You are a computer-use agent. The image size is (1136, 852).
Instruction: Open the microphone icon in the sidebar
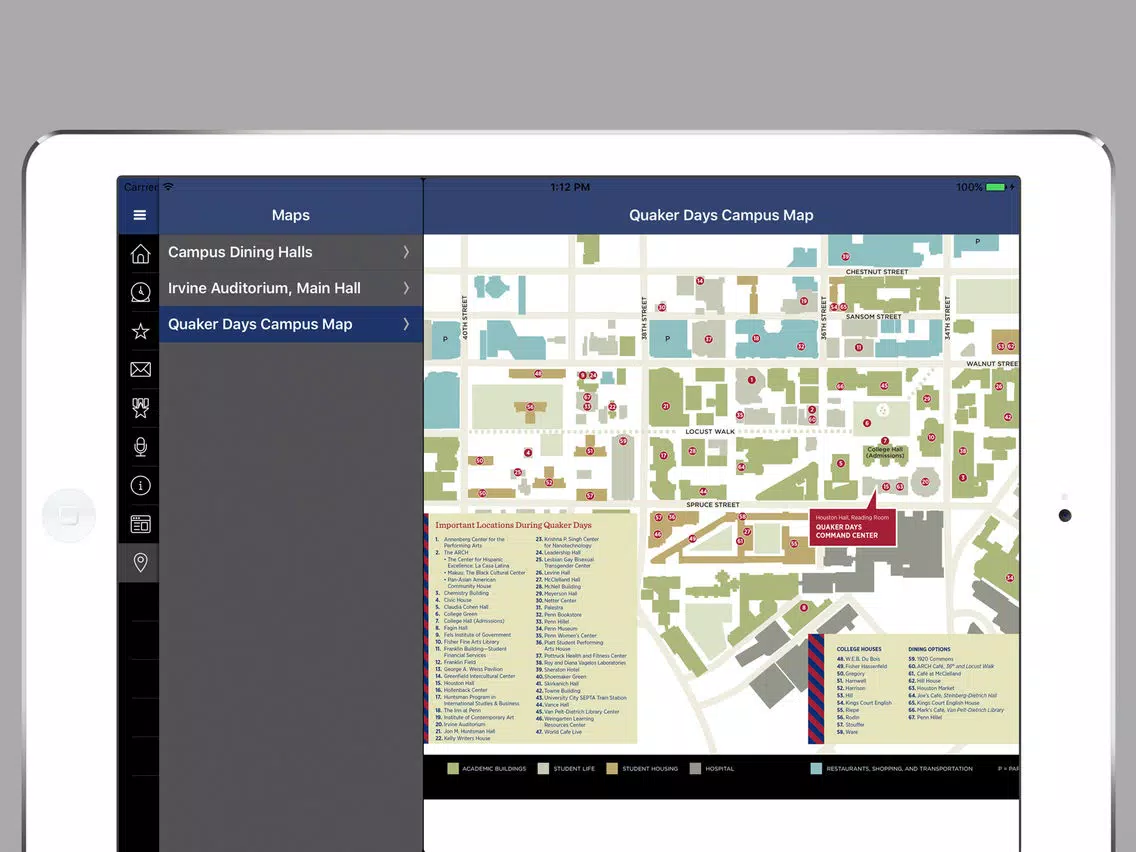[x=141, y=447]
